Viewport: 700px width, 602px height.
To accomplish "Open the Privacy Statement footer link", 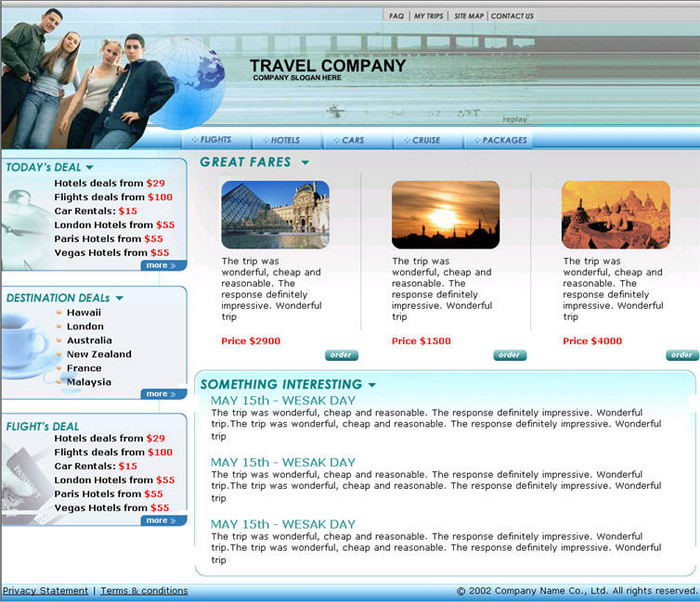I will 45,591.
